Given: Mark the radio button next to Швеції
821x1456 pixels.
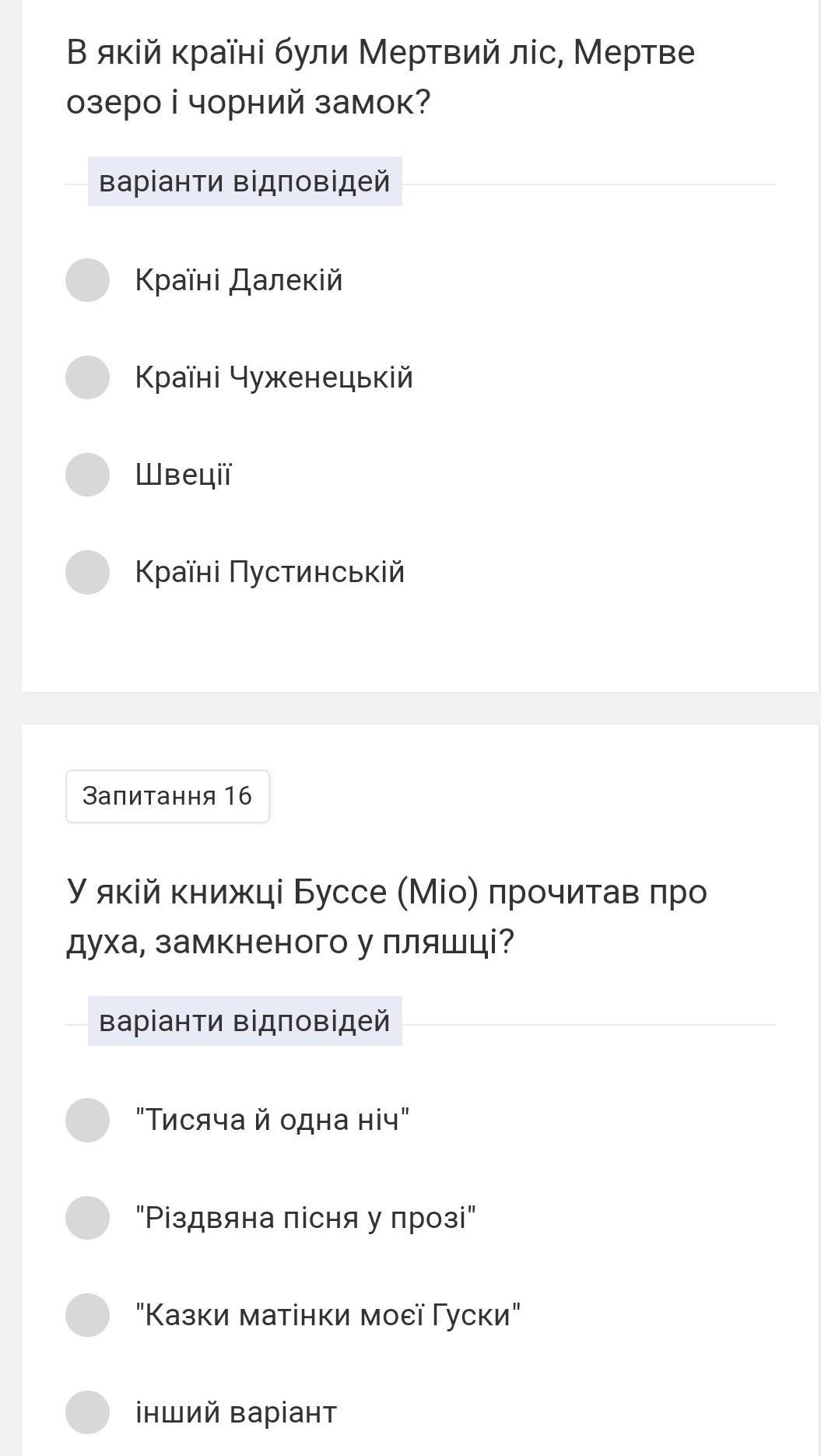Looking at the screenshot, I should [x=87, y=475].
